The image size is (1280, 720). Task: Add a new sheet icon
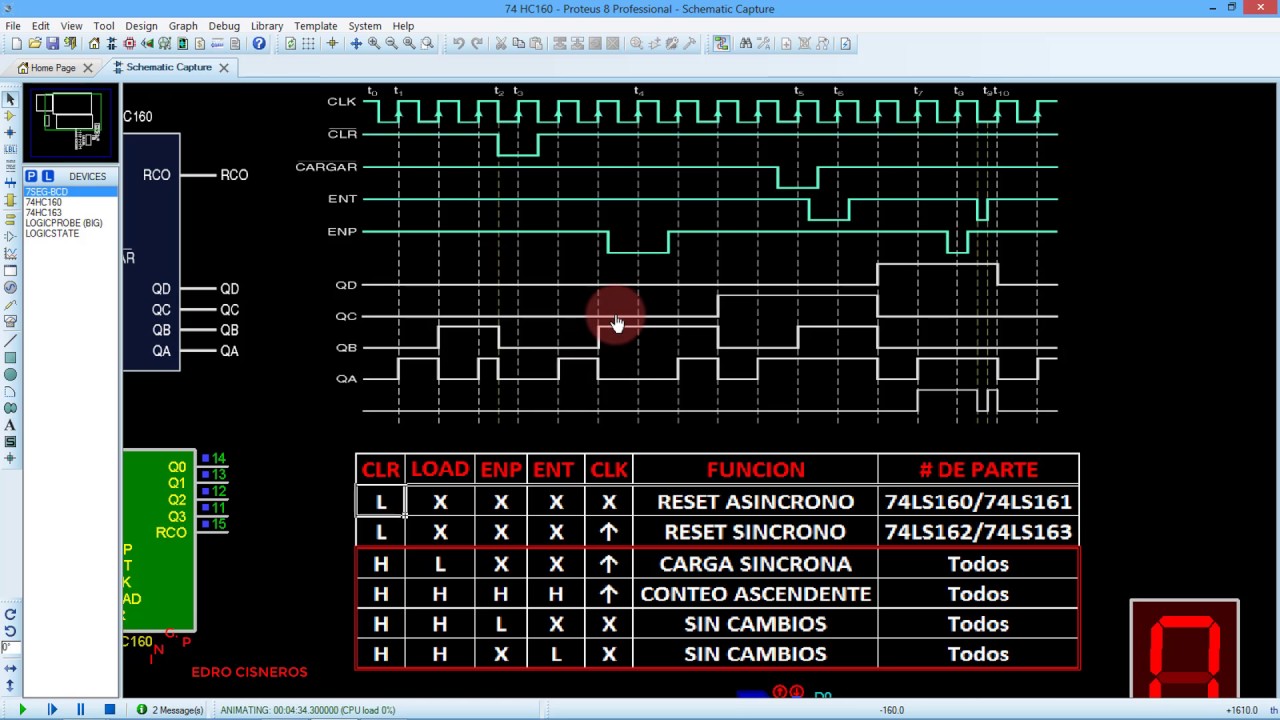click(x=786, y=44)
